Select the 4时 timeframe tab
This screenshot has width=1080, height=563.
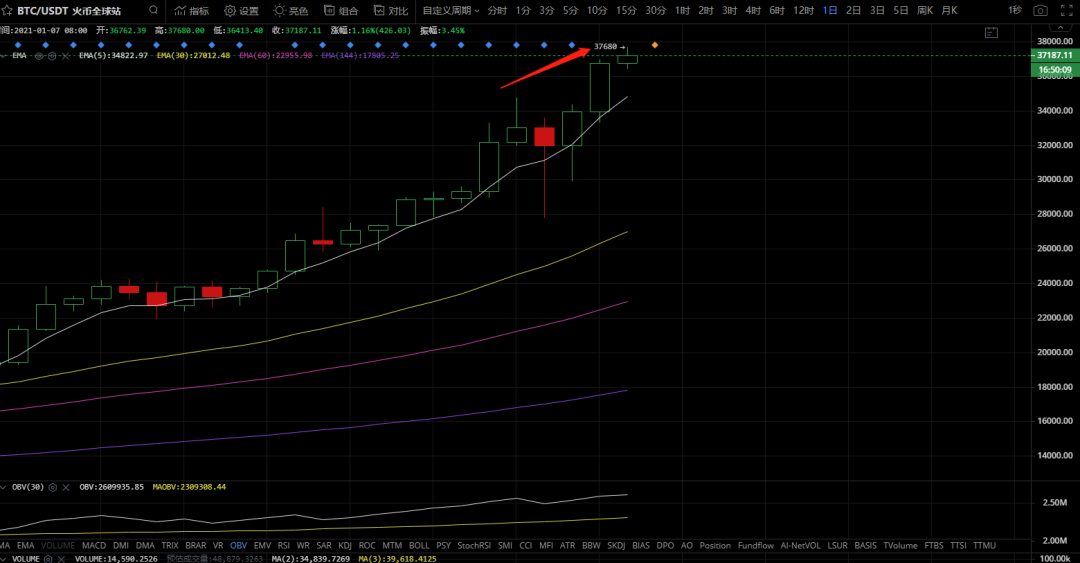click(753, 11)
